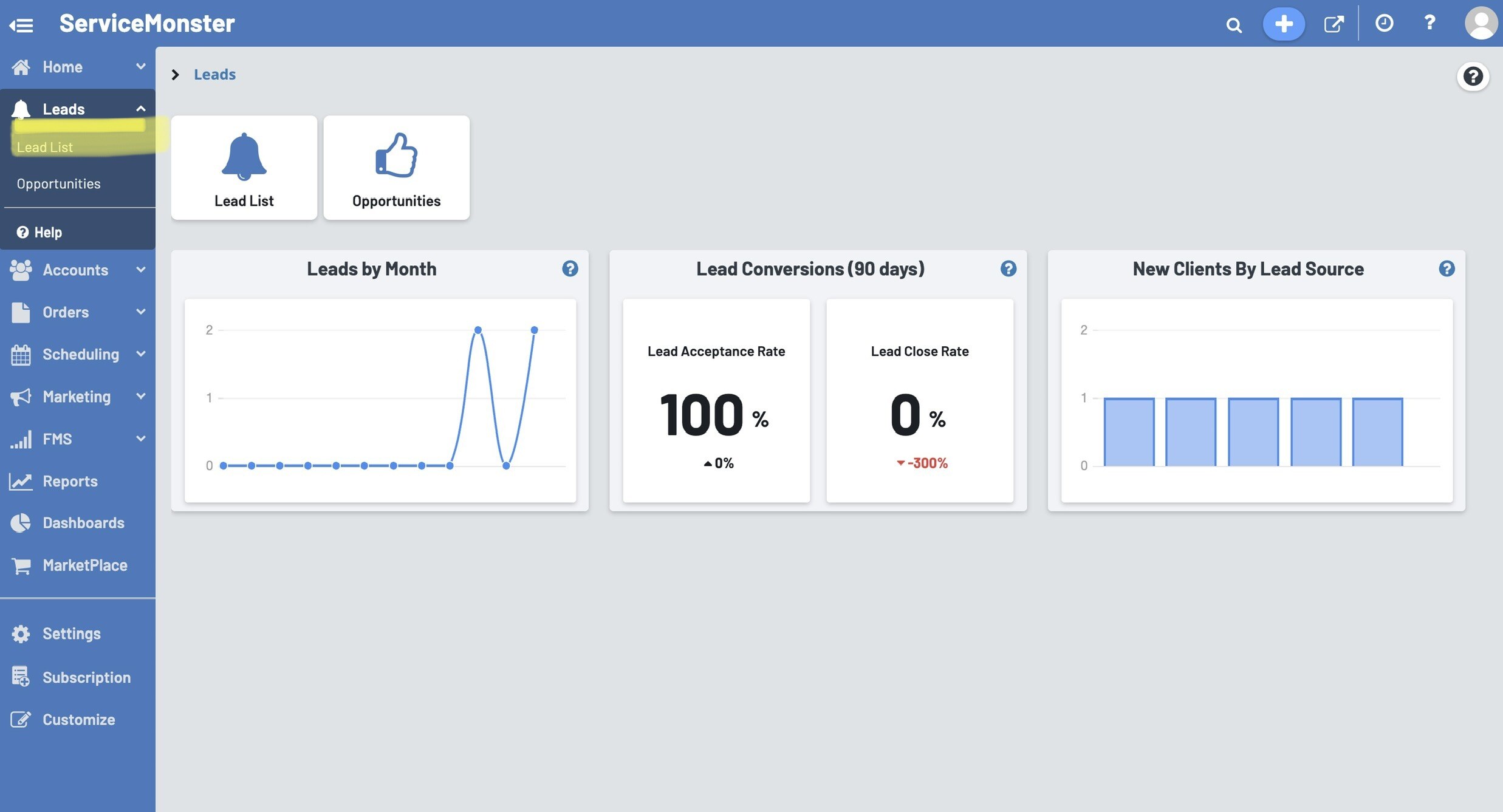Click the Leads breadcrumb link

tap(214, 75)
